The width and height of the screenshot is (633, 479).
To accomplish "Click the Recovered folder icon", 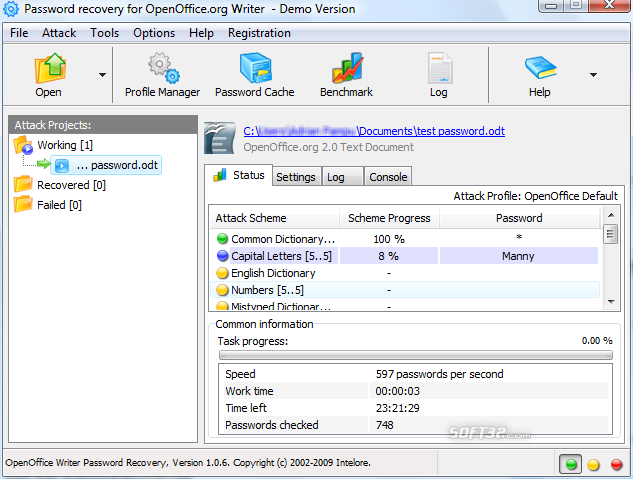I will click(x=23, y=184).
